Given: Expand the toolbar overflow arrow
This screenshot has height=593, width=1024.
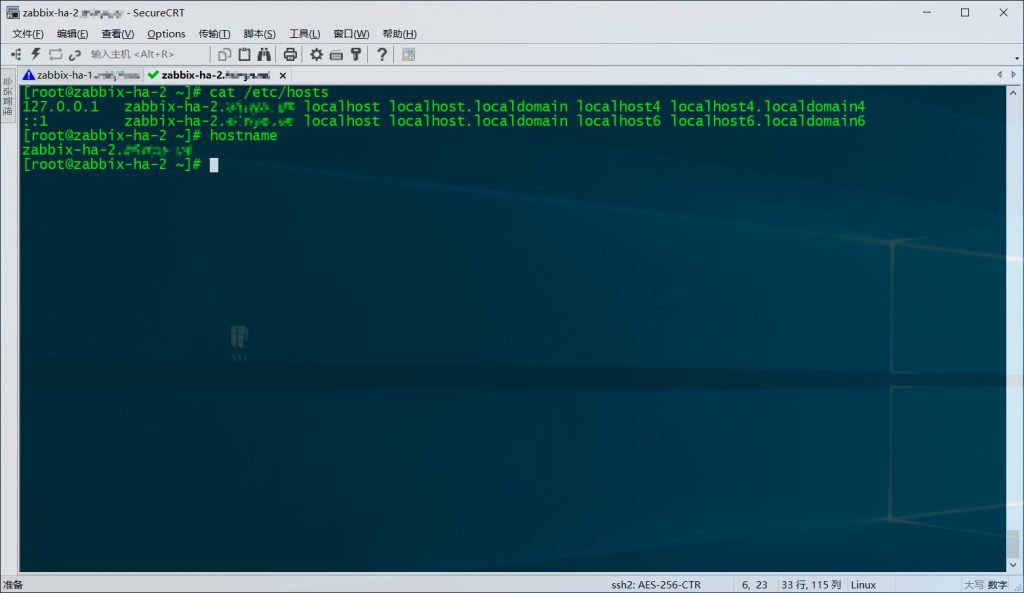Looking at the screenshot, I should pos(1017,59).
